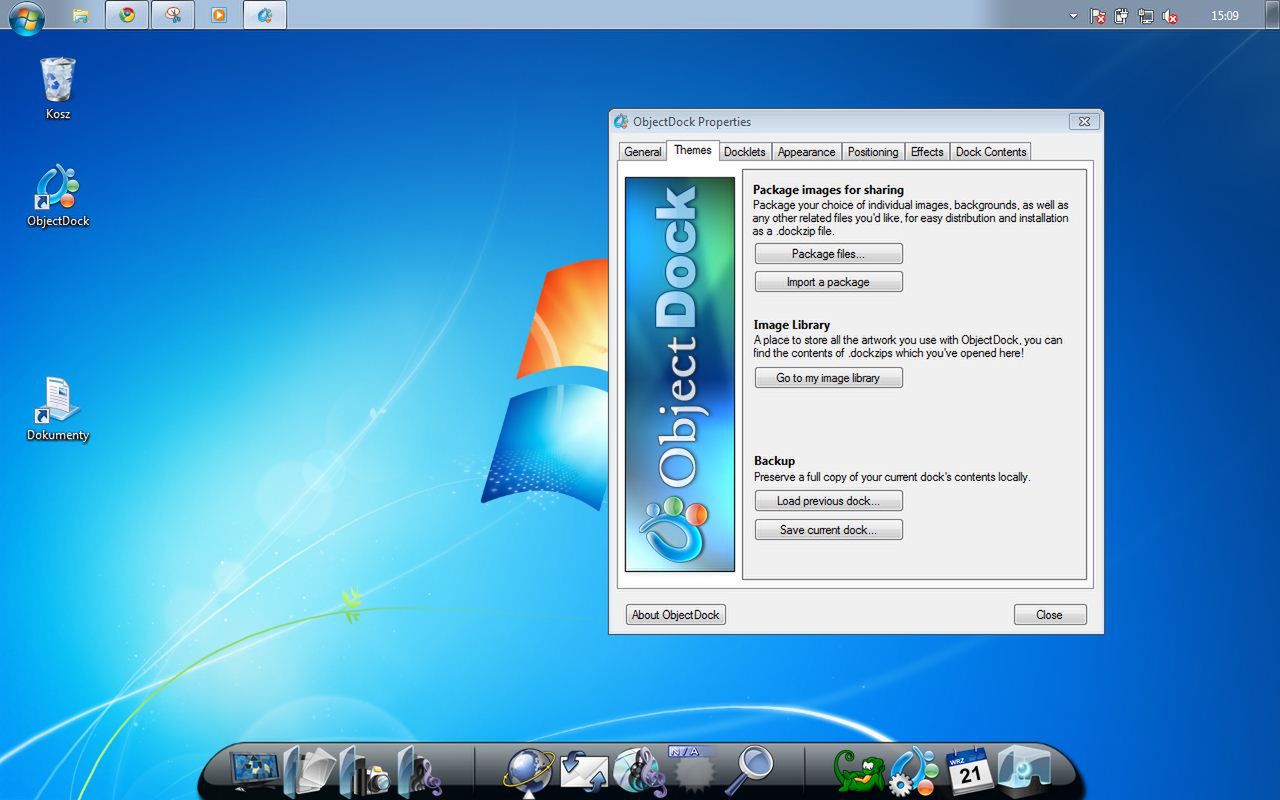Open Windows Explorer from the taskbar

[x=81, y=15]
